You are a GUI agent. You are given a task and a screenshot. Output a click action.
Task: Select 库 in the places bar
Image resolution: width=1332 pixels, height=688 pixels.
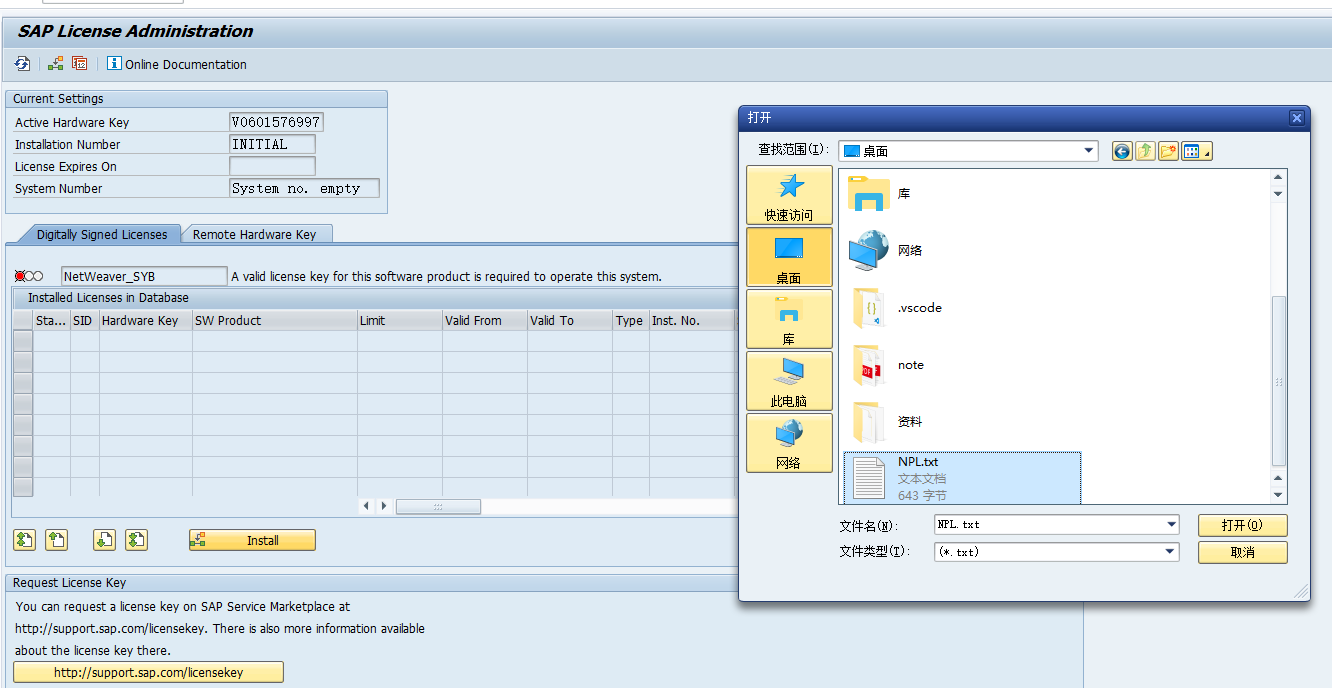click(x=789, y=320)
